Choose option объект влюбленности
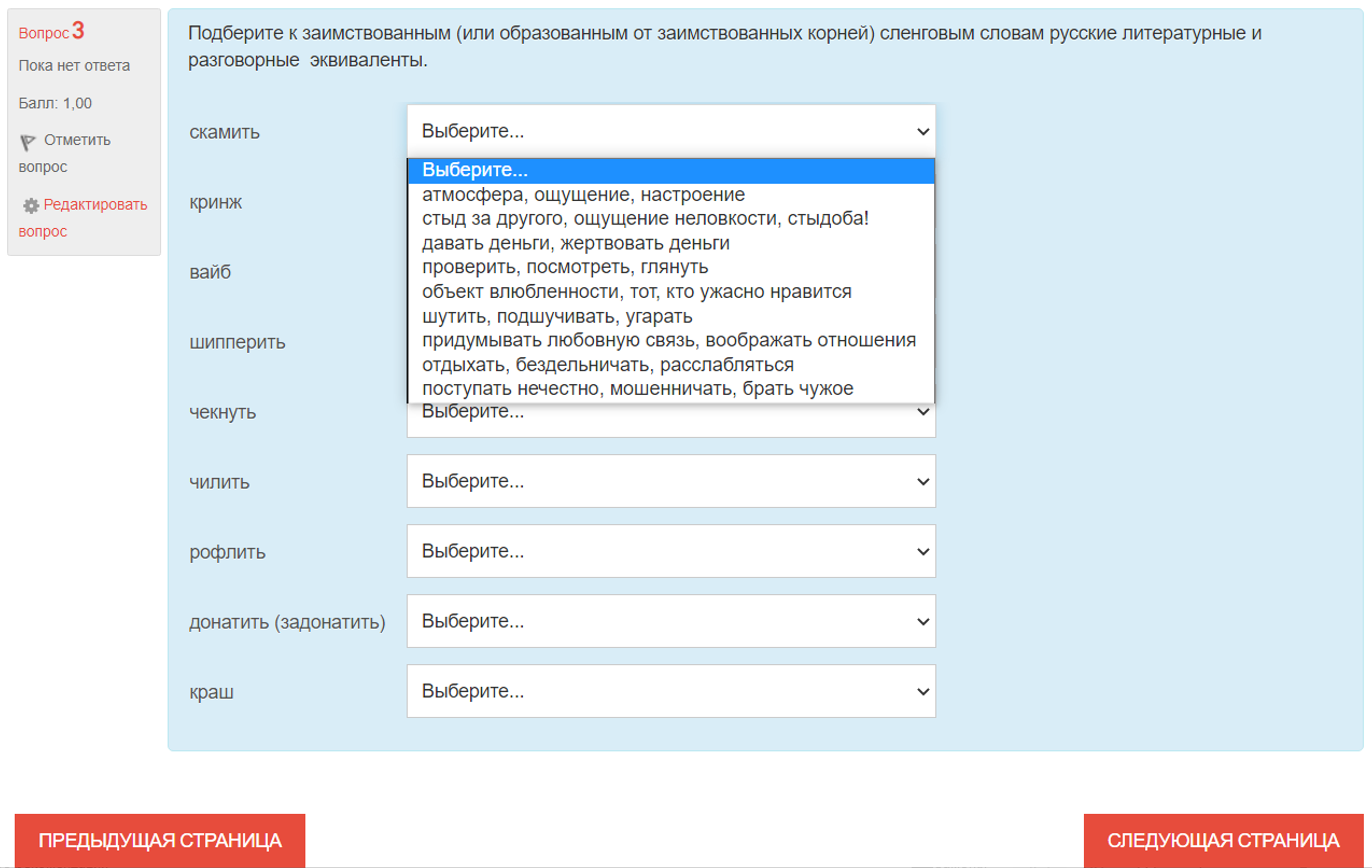This screenshot has width=1372, height=868. point(671,292)
